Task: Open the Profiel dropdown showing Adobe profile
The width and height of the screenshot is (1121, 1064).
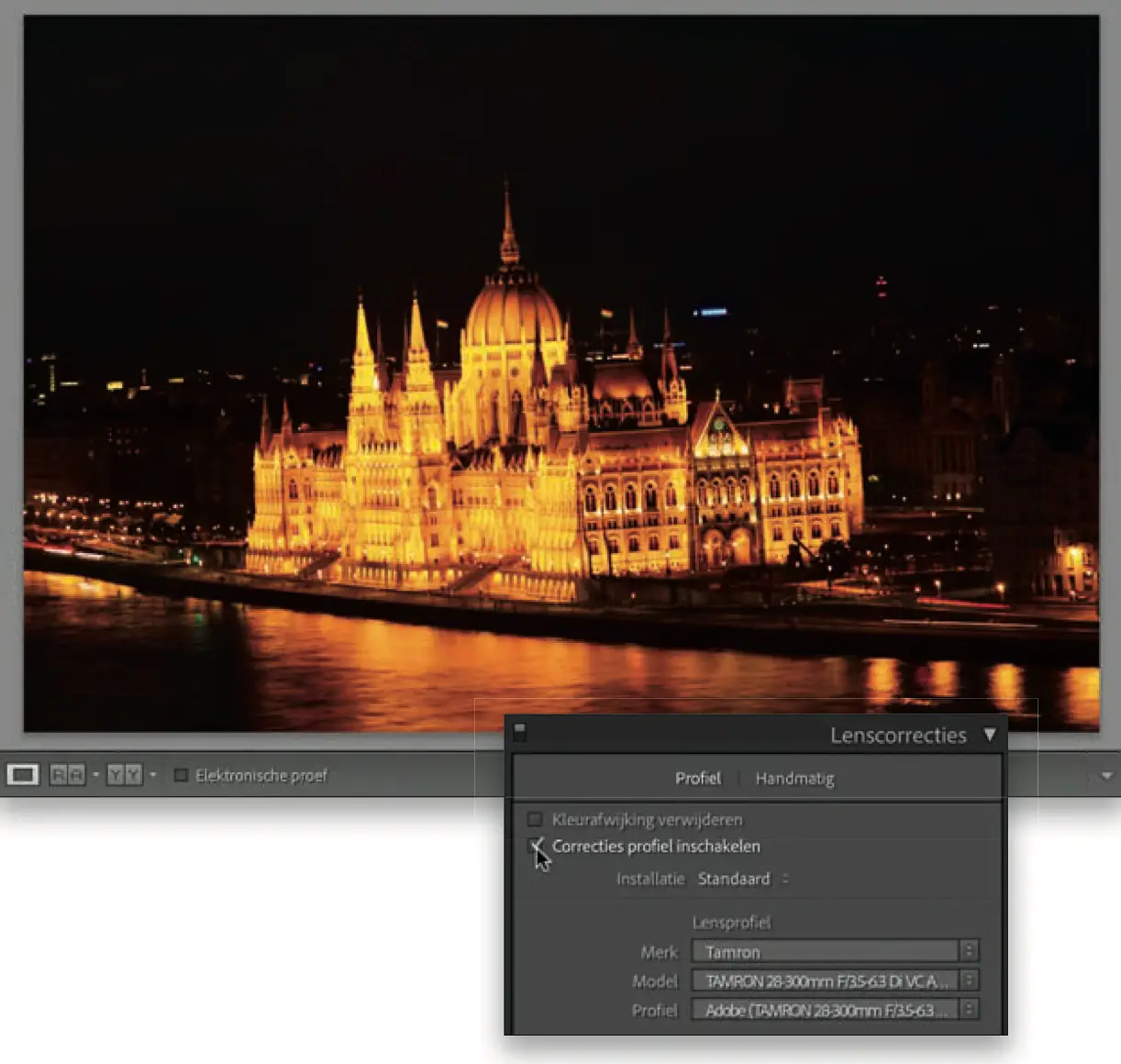Action: click(834, 1010)
